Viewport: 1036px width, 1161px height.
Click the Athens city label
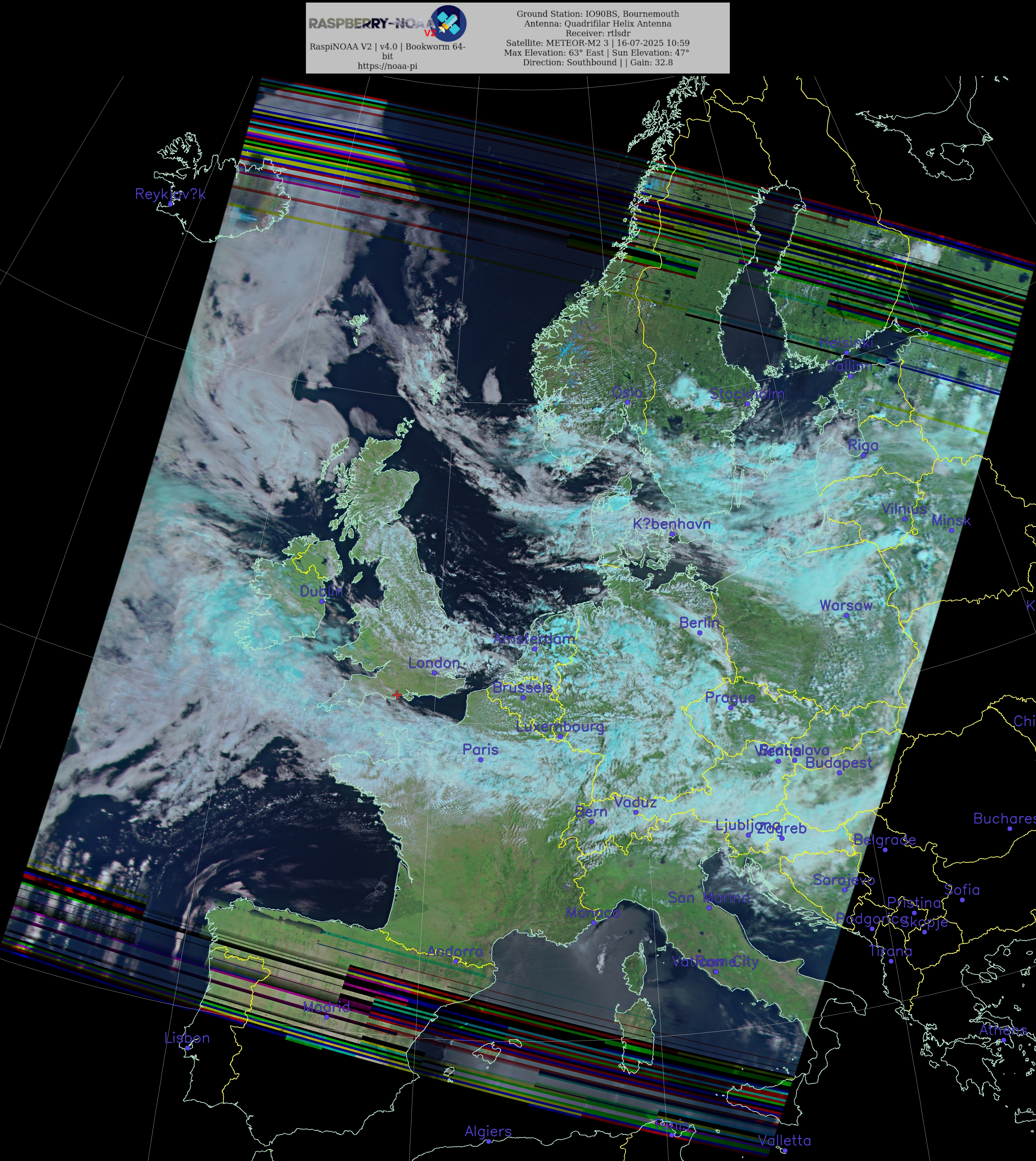point(1003,1030)
